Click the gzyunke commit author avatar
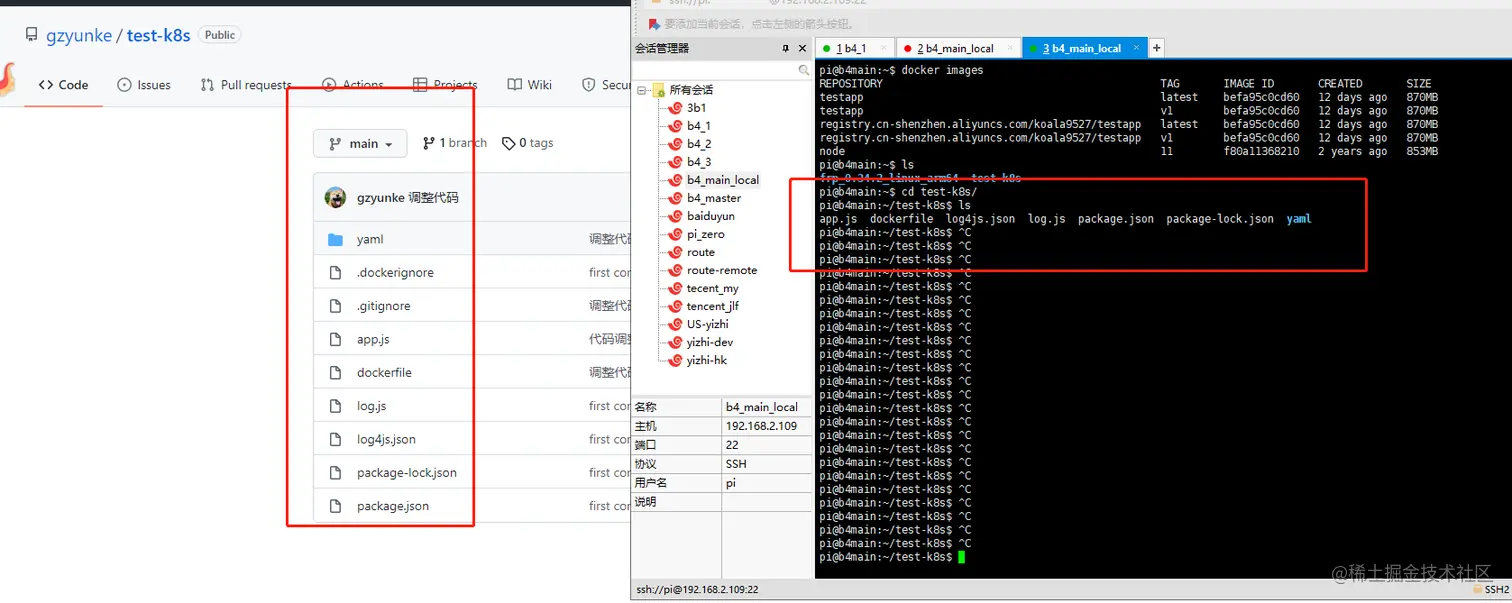Image resolution: width=1512 pixels, height=603 pixels. 336,197
